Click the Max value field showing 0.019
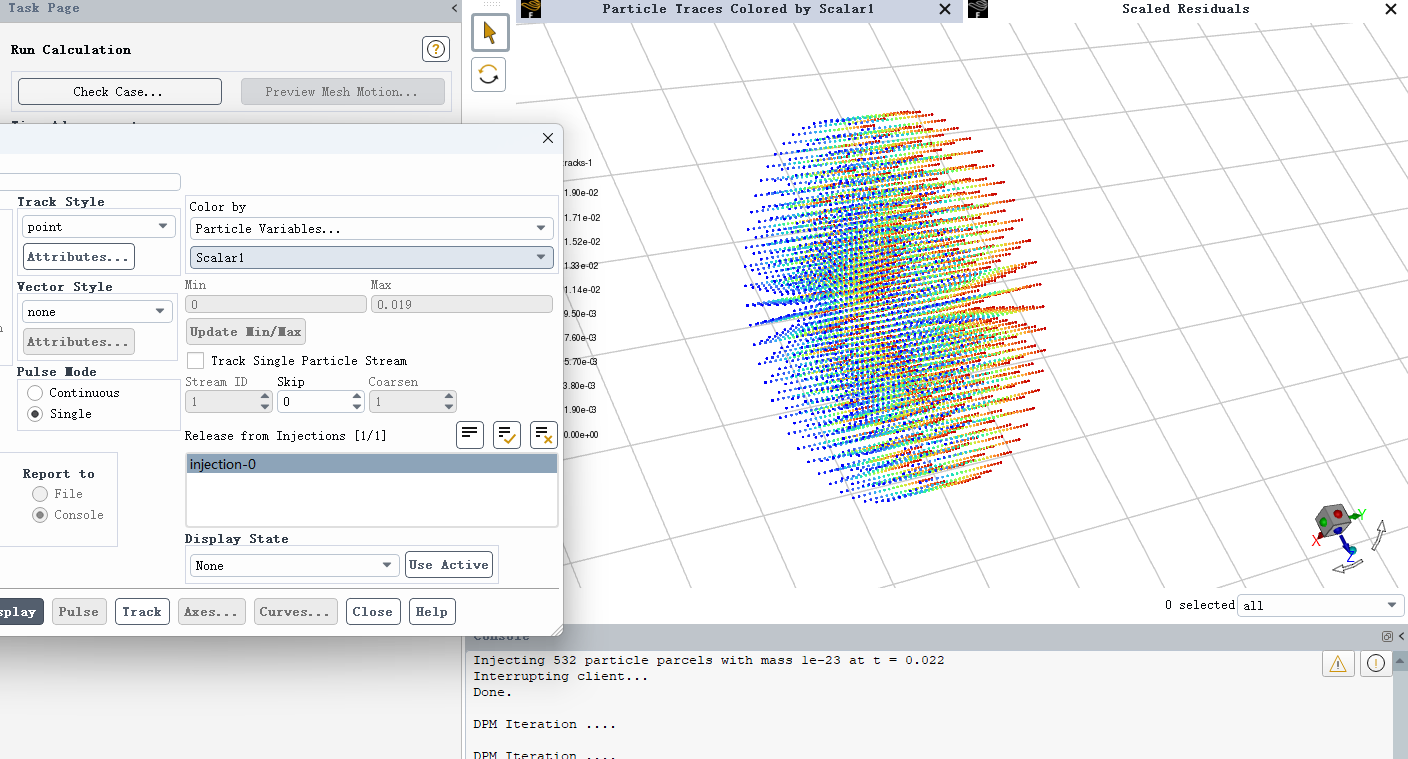Screen dimensions: 1408x759 (461, 304)
